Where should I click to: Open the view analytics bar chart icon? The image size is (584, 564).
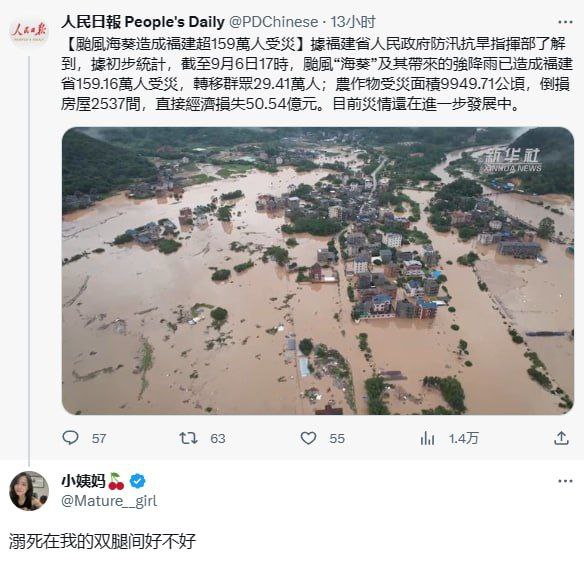(x=427, y=438)
